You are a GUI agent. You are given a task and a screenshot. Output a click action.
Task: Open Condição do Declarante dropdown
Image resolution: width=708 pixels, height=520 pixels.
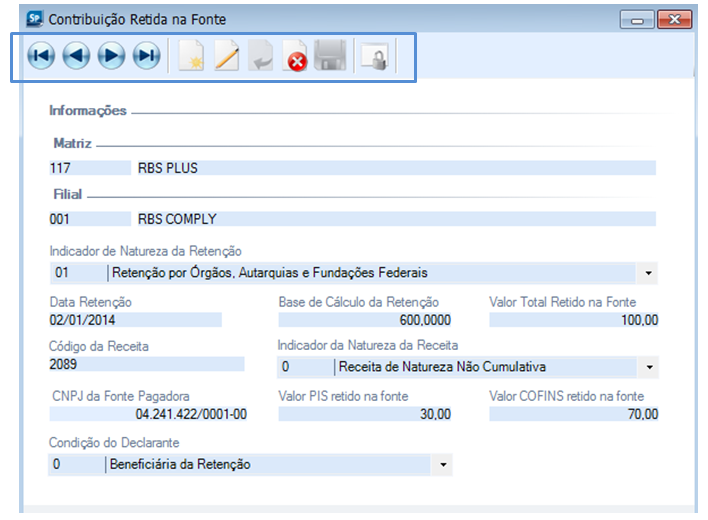click(443, 464)
